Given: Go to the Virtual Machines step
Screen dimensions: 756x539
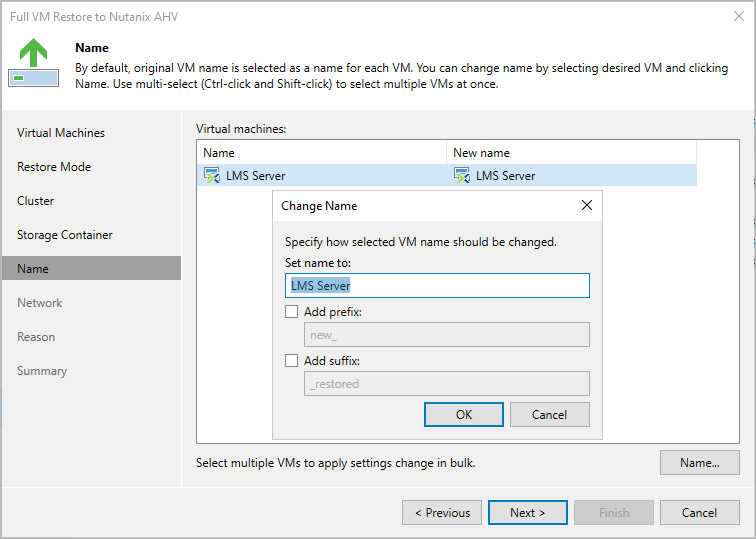Looking at the screenshot, I should (x=61, y=133).
